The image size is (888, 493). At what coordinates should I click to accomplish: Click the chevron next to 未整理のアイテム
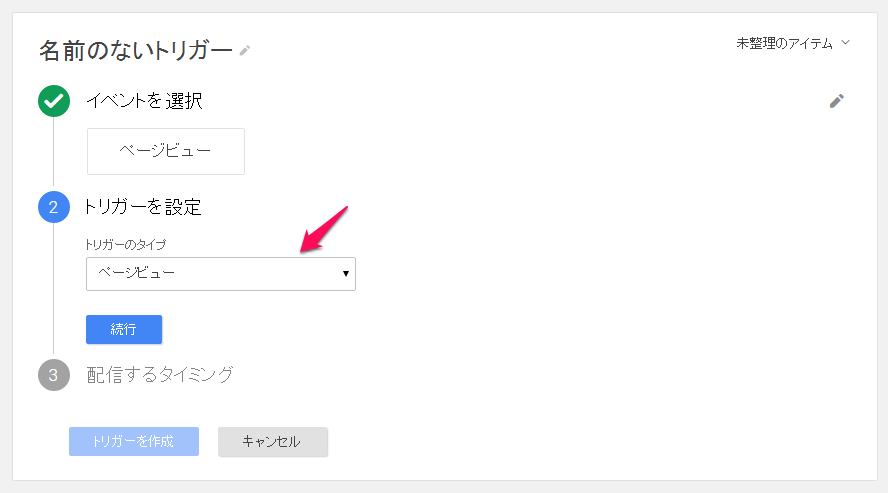846,43
